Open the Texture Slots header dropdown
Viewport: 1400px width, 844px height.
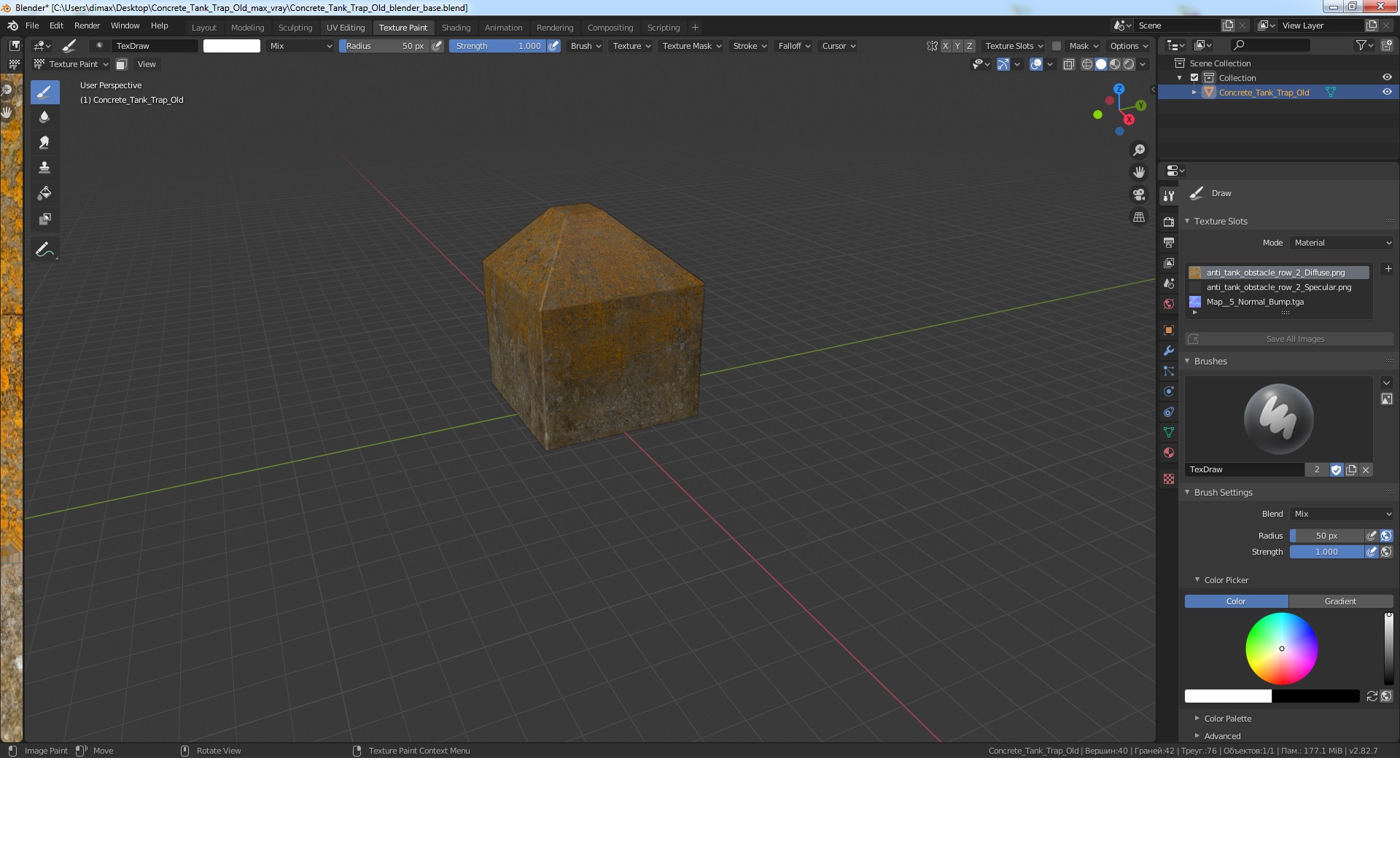coord(1014,46)
